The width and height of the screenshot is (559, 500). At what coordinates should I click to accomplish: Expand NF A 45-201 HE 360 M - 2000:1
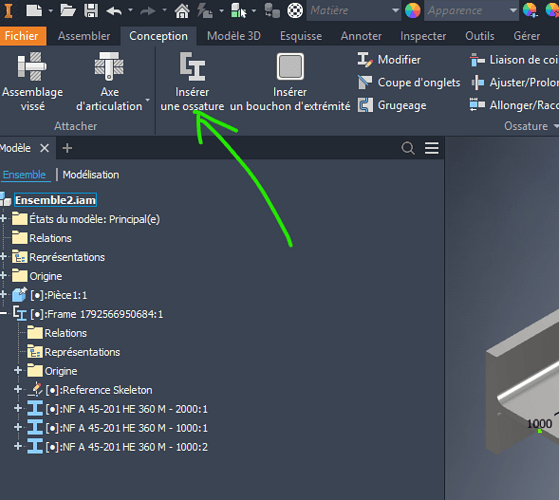tap(18, 408)
